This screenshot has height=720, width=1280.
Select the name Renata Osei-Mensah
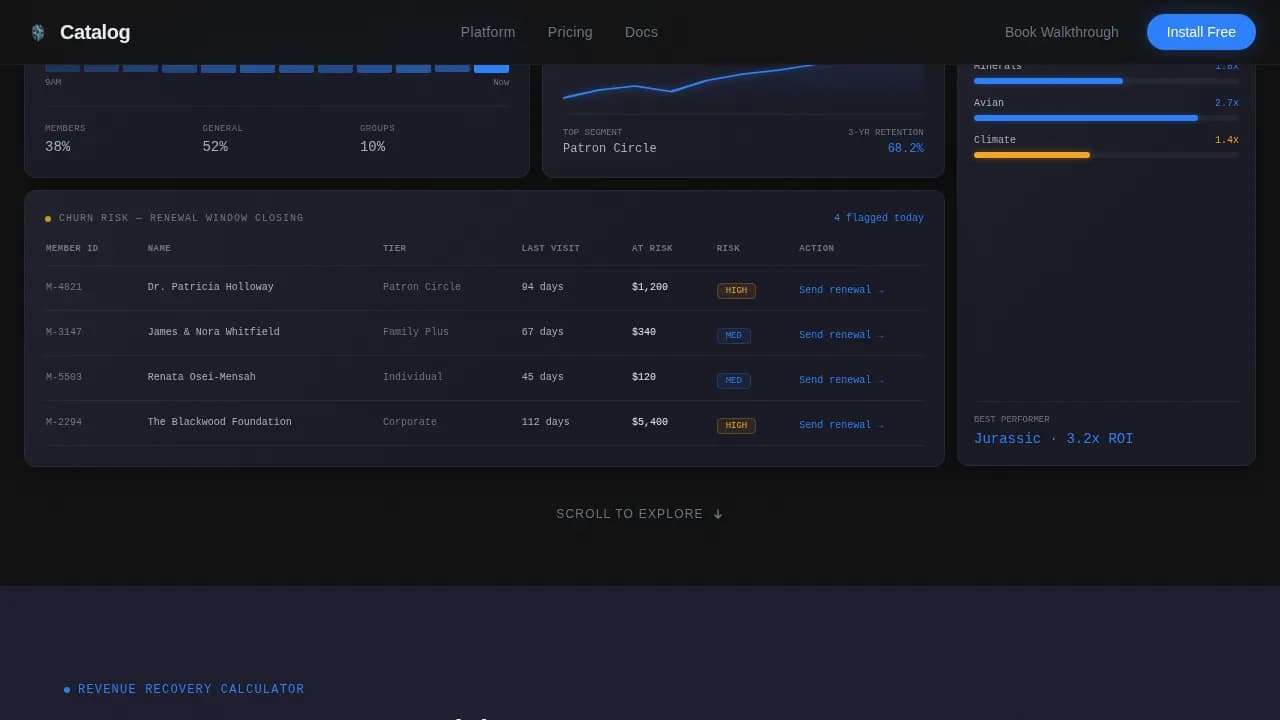coord(202,377)
